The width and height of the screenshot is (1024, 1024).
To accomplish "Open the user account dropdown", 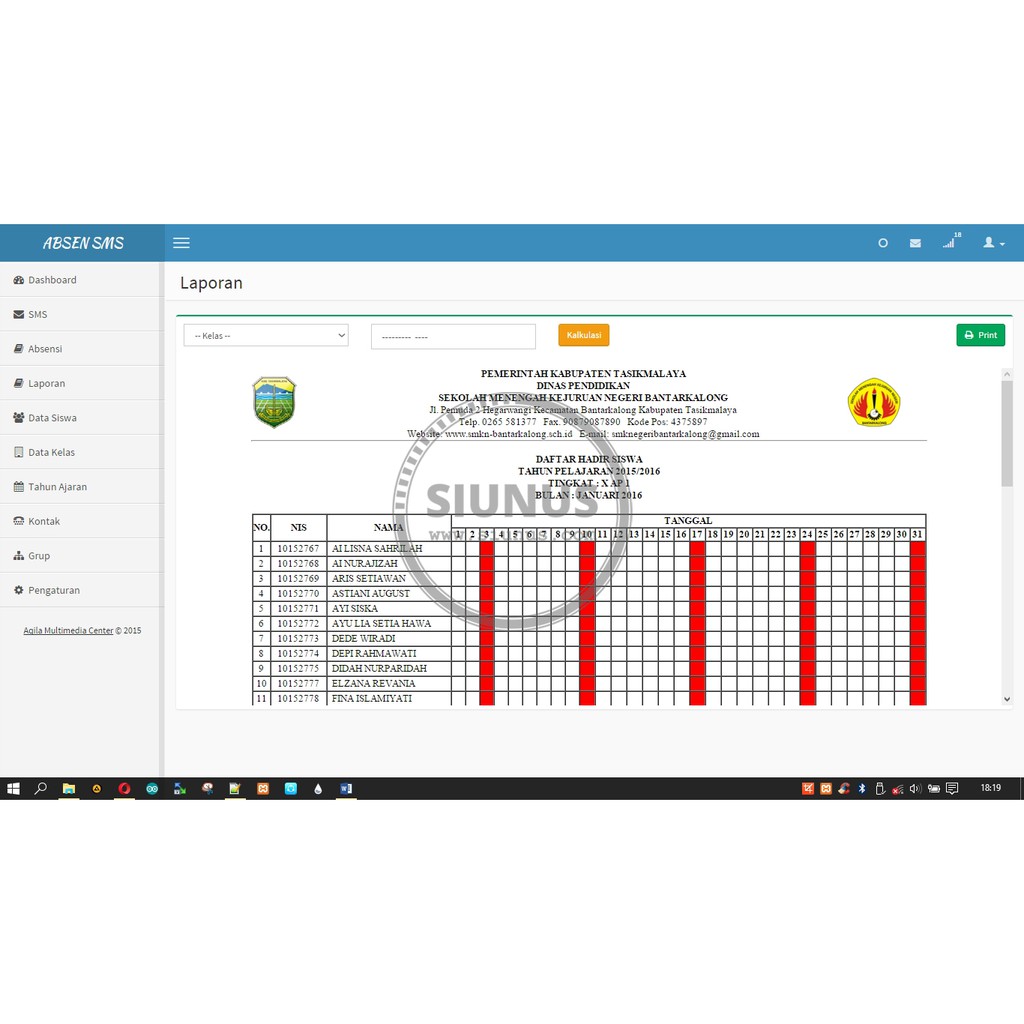I will click(993, 243).
